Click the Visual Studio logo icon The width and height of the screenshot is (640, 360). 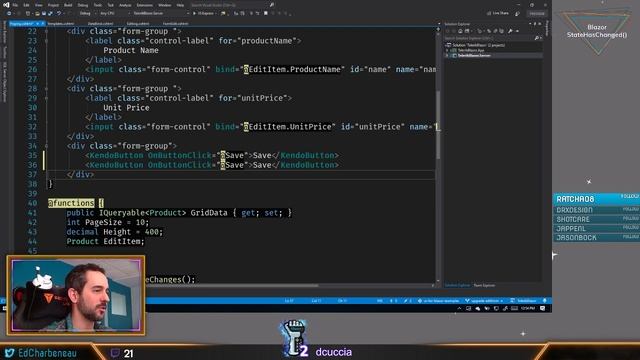click(x=6, y=5)
